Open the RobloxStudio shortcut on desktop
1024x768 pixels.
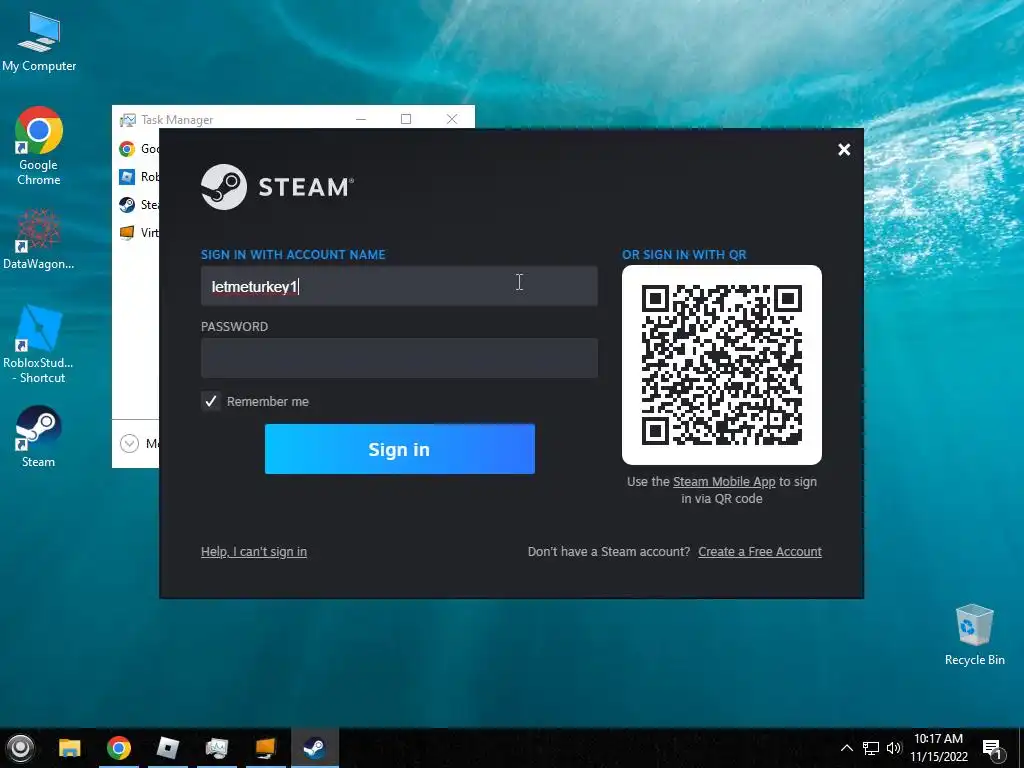pyautogui.click(x=39, y=344)
